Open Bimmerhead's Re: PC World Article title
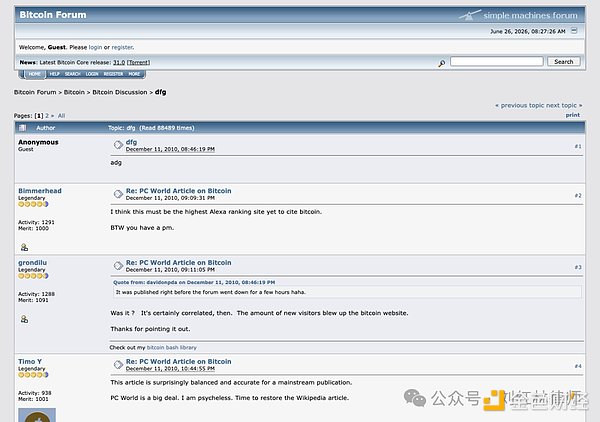Image resolution: width=600 pixels, height=422 pixels. (179, 191)
